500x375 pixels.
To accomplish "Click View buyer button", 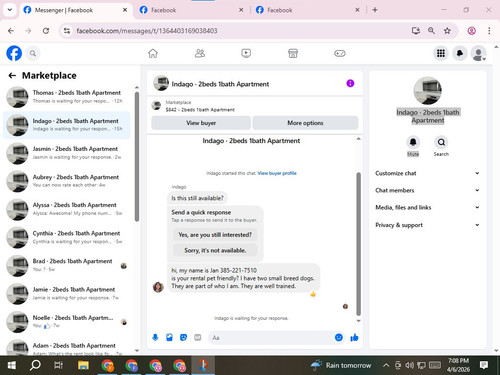I will pyautogui.click(x=201, y=123).
